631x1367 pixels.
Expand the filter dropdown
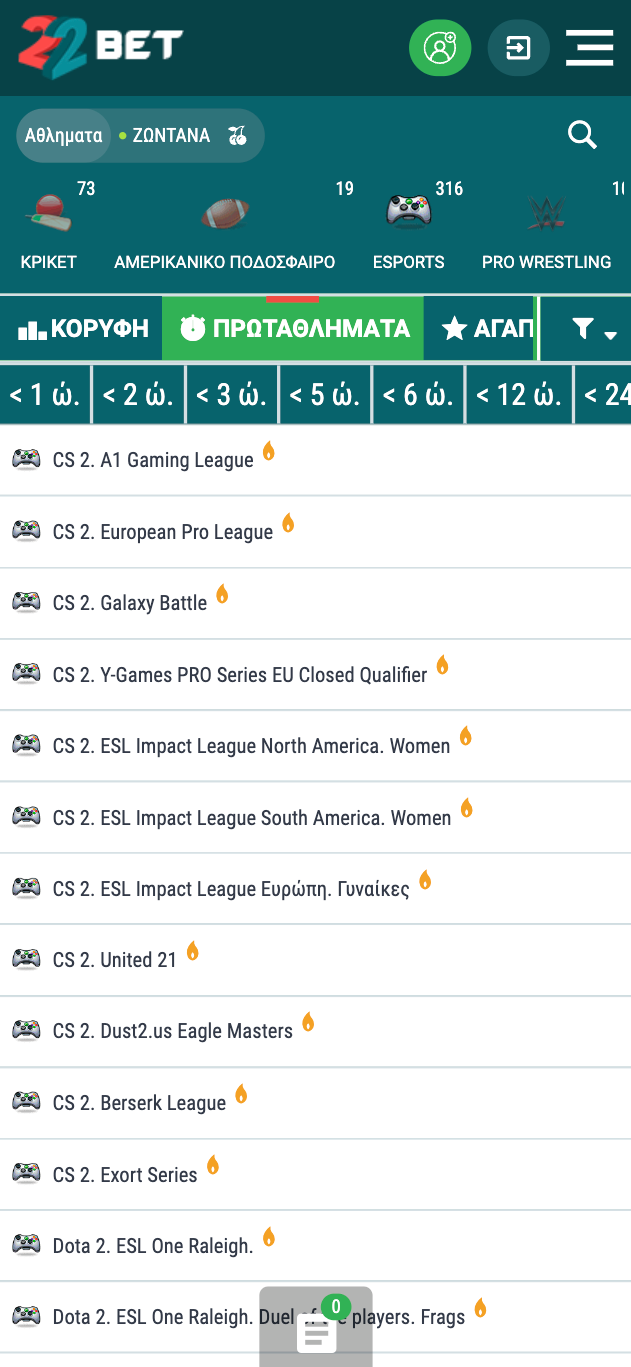(x=593, y=329)
